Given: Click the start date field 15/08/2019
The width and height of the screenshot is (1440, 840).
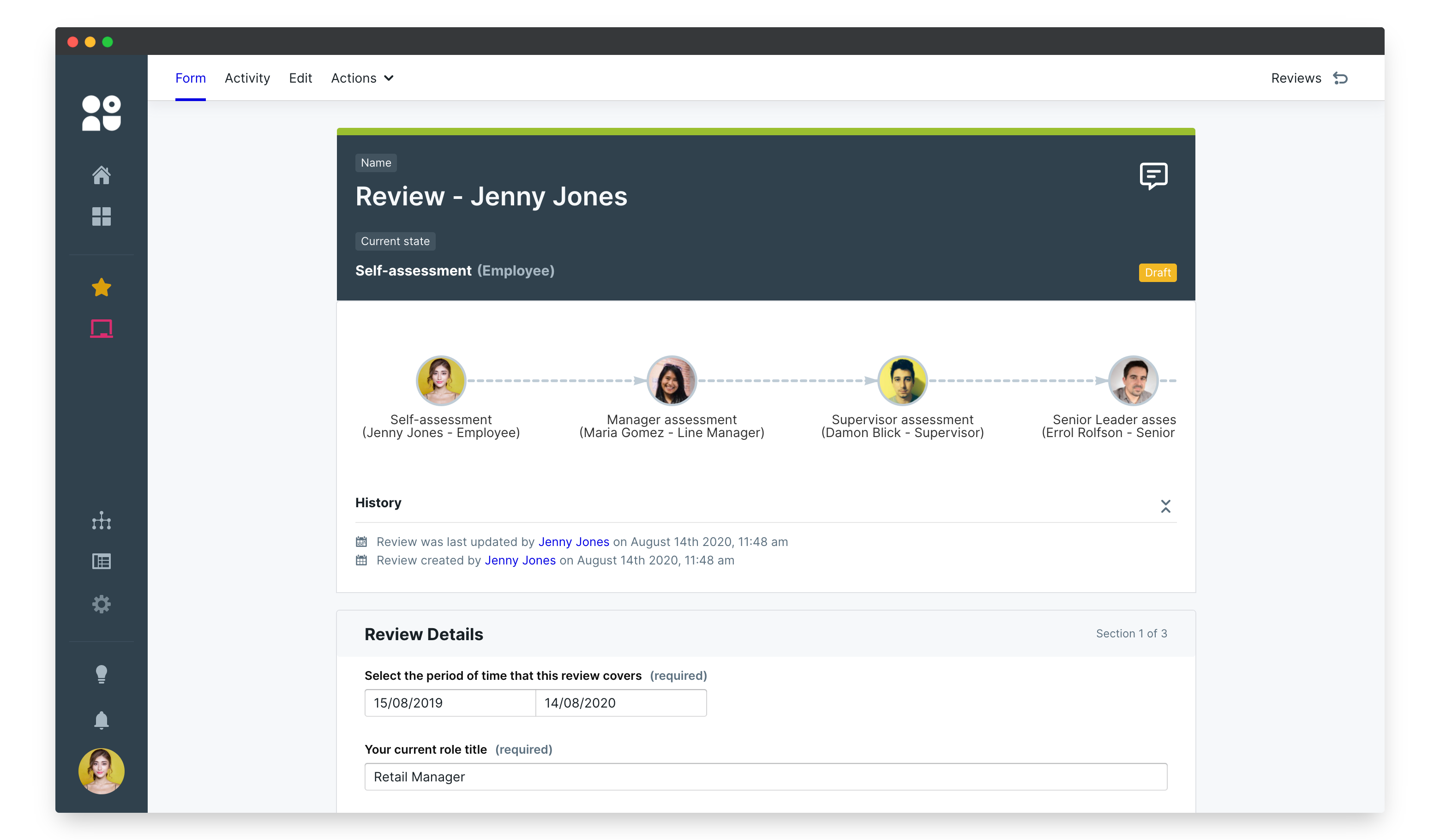Looking at the screenshot, I should [450, 703].
